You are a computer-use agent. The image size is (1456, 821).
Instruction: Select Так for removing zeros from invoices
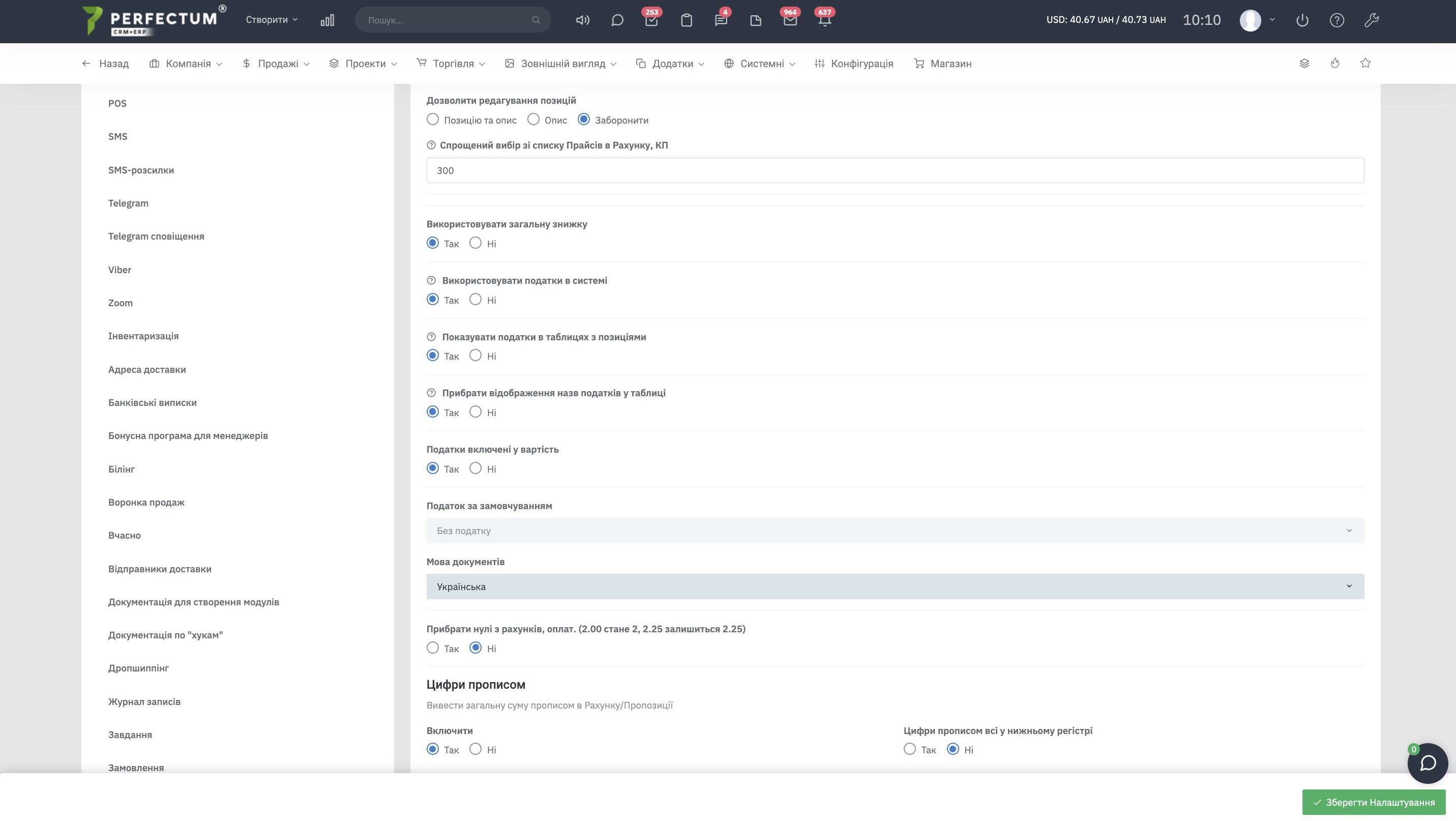tap(432, 648)
